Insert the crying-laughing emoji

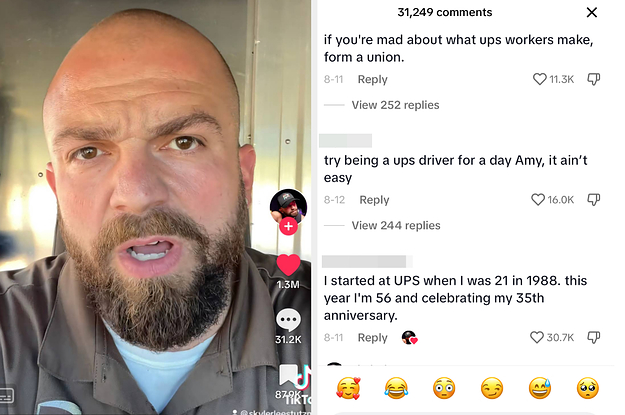pyautogui.click(x=396, y=388)
